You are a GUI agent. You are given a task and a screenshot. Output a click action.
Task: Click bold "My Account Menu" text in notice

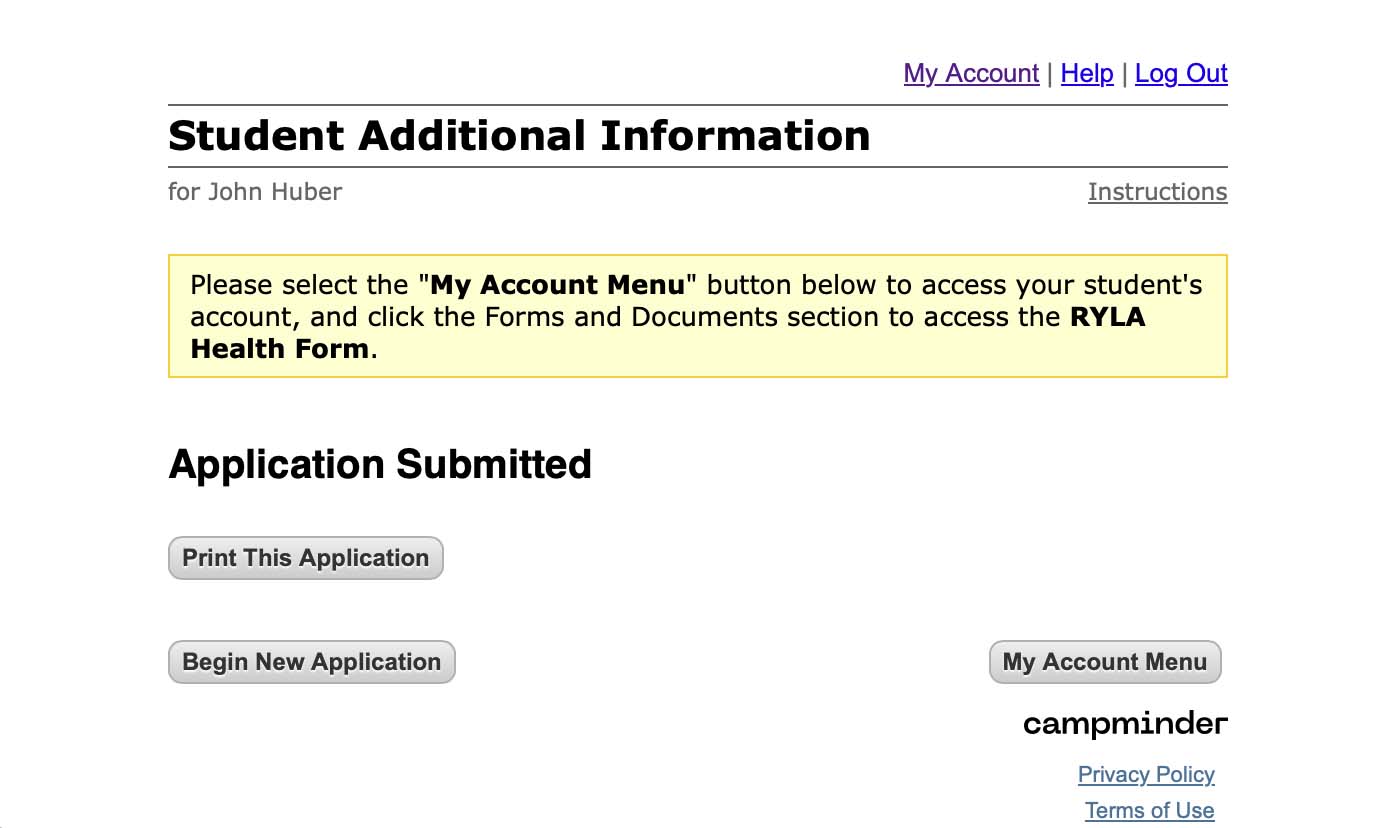tap(557, 285)
